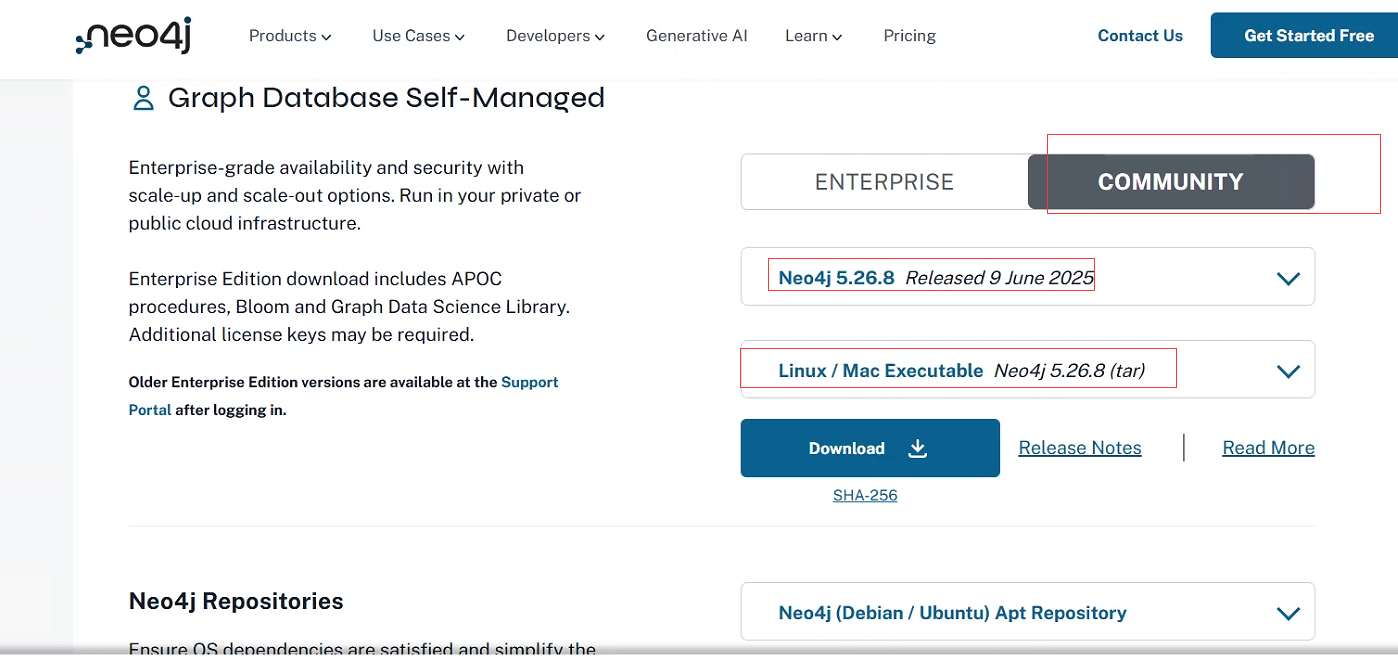Image resolution: width=1398 pixels, height=657 pixels.
Task: Follow the Support Portal link
Action: point(529,382)
